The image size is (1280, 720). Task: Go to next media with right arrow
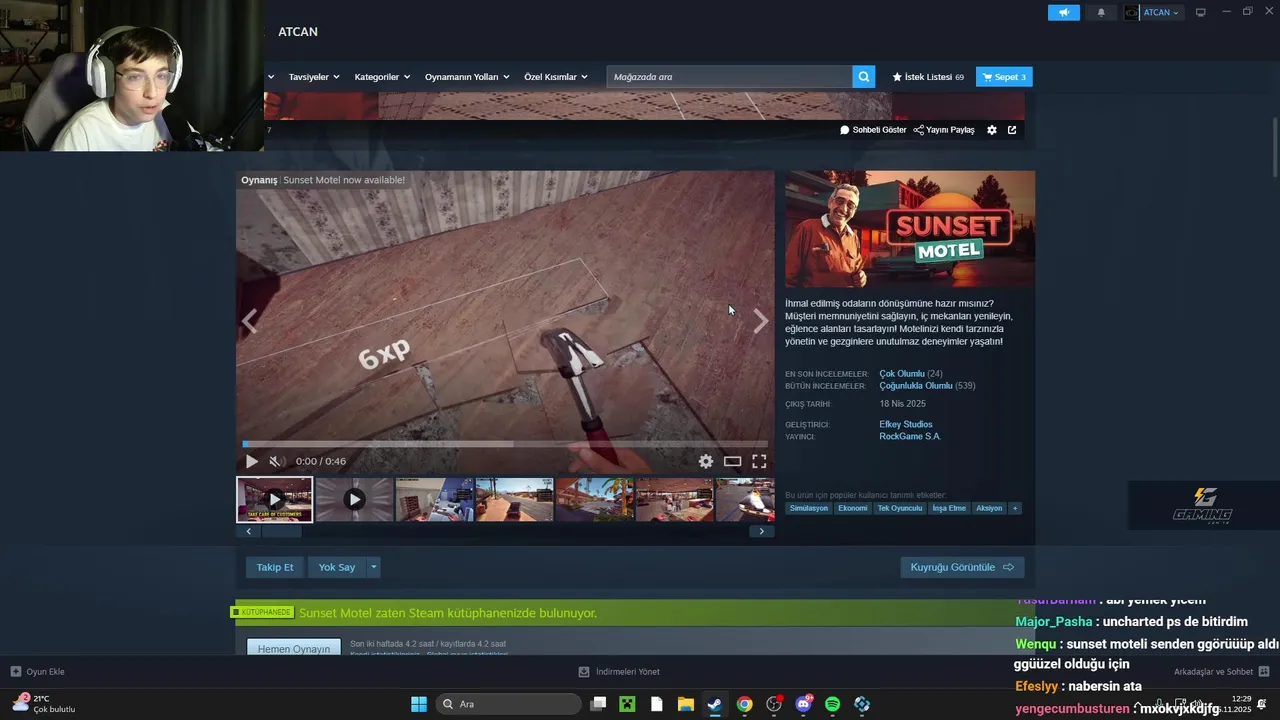761,321
